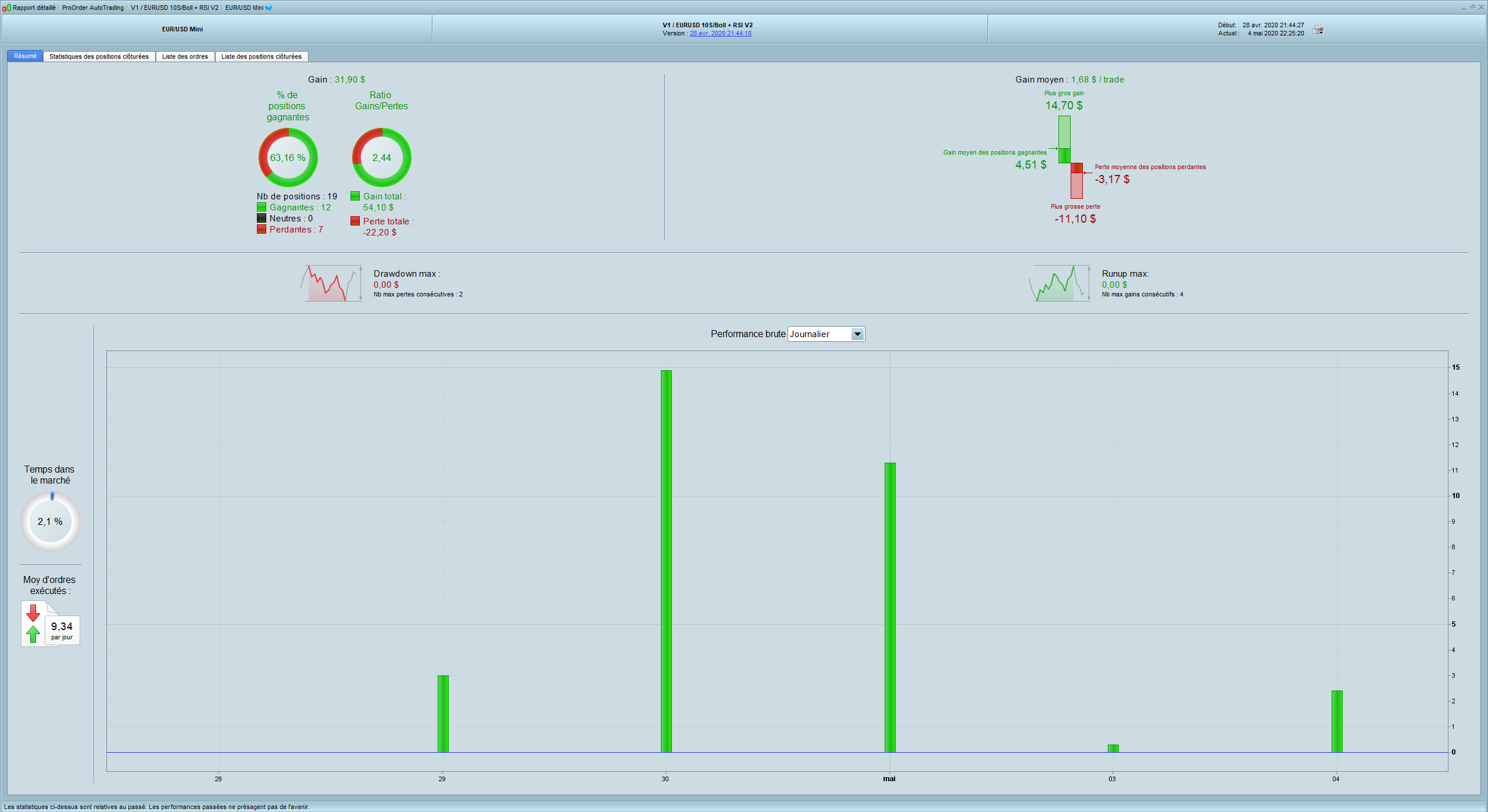The height and width of the screenshot is (812, 1488).
Task: Click the Ratio Gains/Pertes donut chart
Action: click(x=381, y=158)
